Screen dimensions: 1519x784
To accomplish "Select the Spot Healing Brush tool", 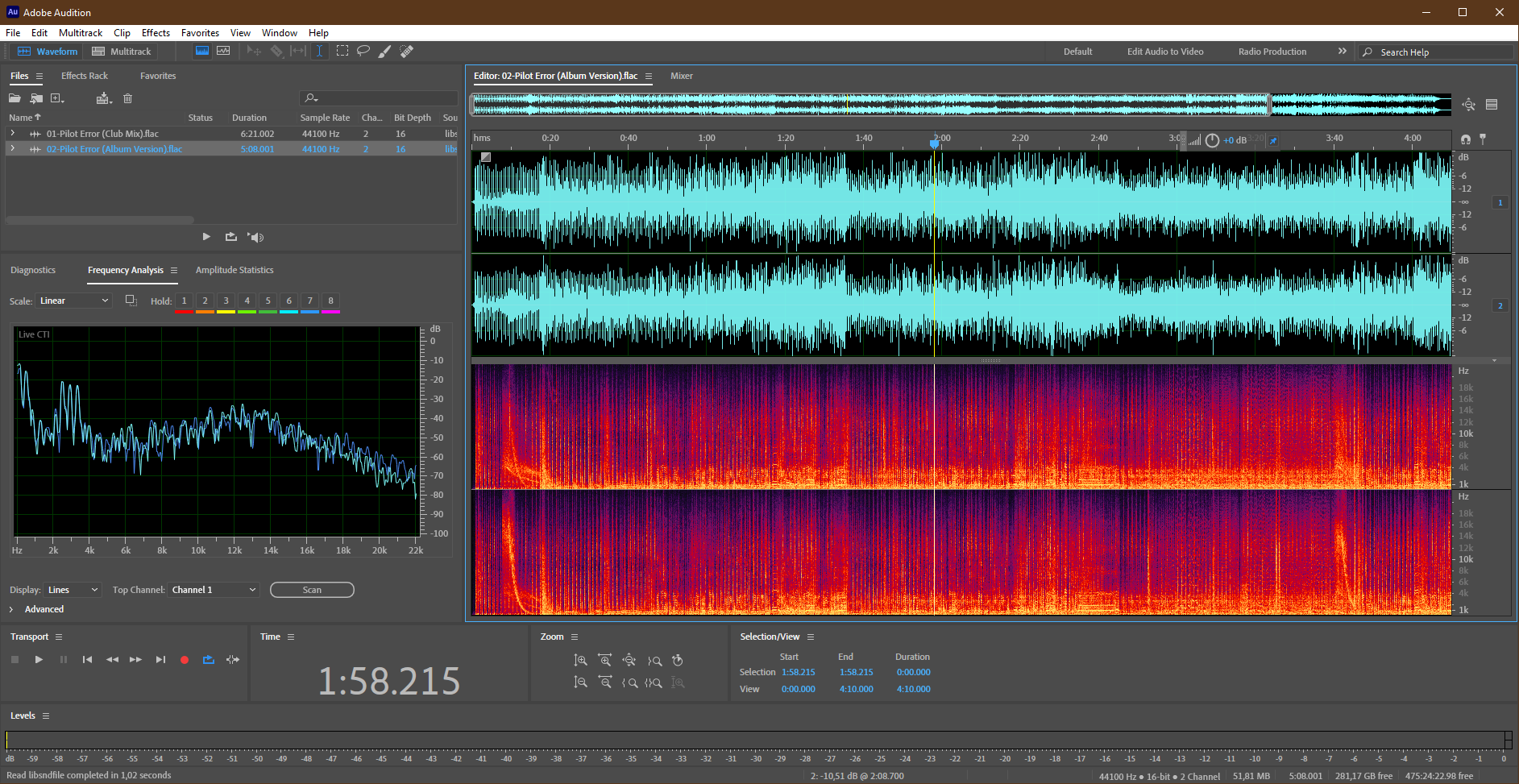I will pyautogui.click(x=407, y=51).
